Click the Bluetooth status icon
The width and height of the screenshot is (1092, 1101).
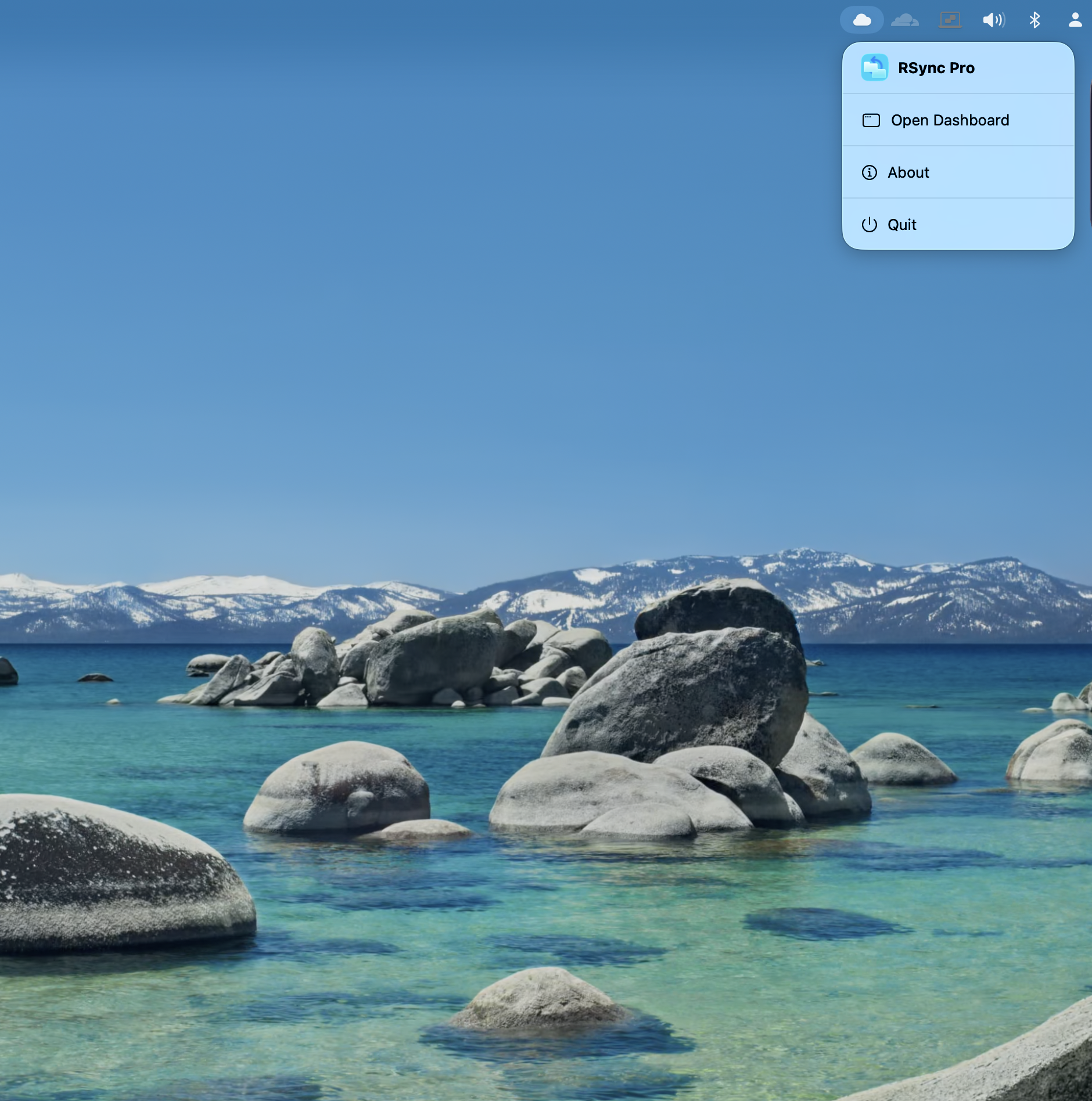1034,20
